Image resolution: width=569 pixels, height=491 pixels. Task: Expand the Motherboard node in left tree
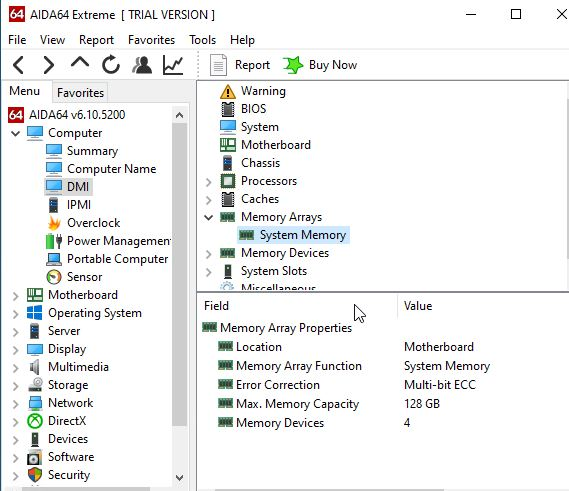point(15,296)
